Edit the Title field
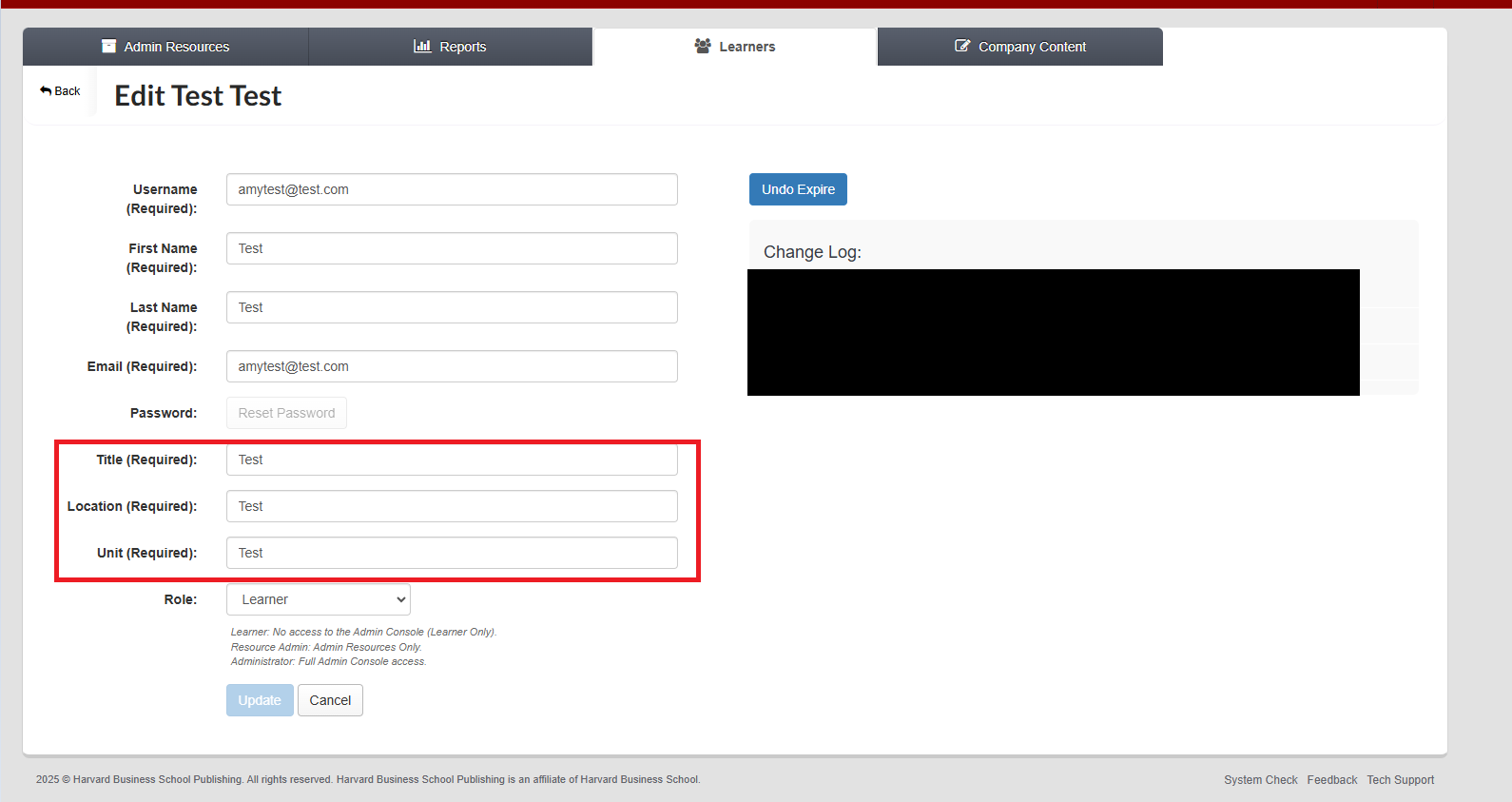The height and width of the screenshot is (802, 1512). pyautogui.click(x=452, y=460)
